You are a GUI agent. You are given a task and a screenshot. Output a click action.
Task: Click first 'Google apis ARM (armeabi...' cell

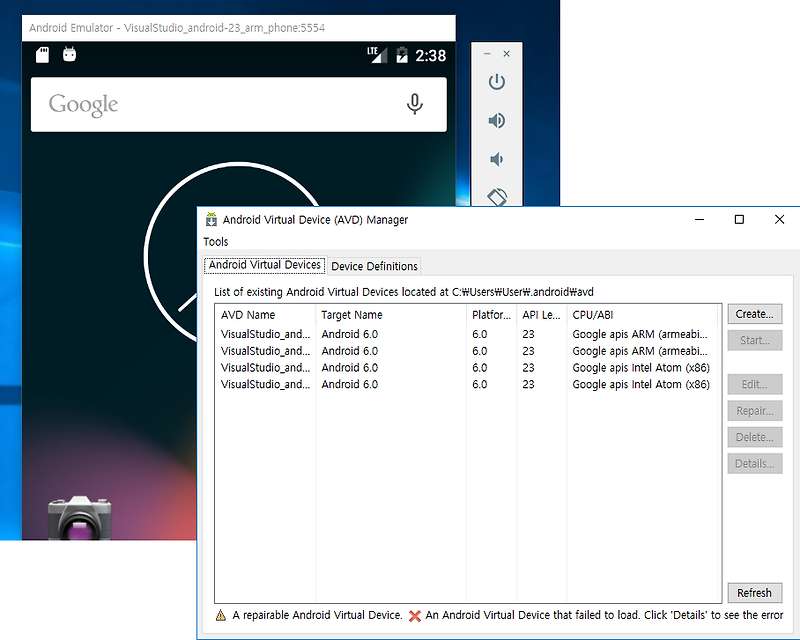coord(640,334)
